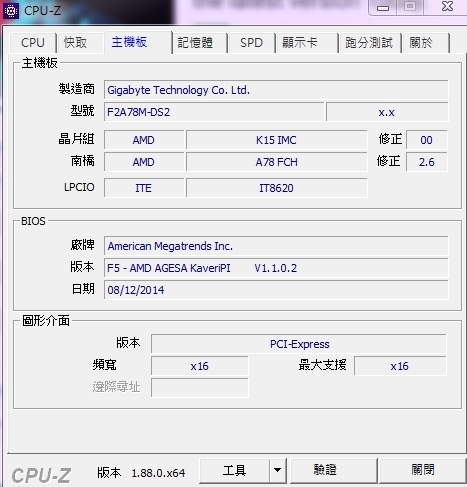Screen dimensions: 467x487
Task: Click the K15 IMC chipset value
Action: tap(277, 140)
